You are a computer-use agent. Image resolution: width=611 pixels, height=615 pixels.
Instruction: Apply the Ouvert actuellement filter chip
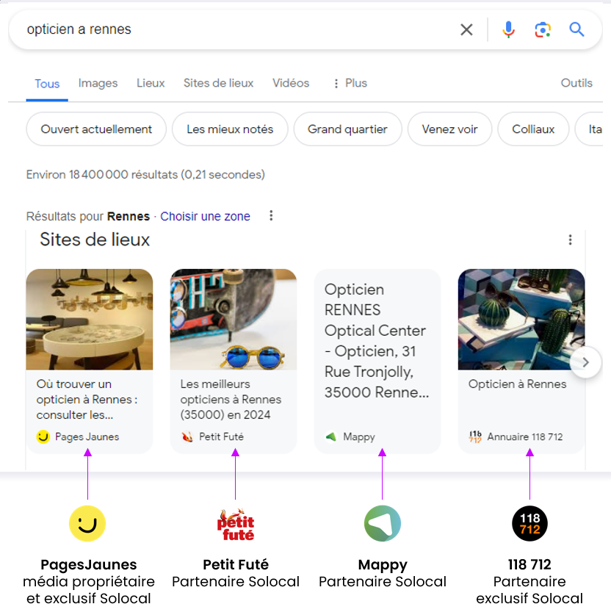click(x=96, y=129)
